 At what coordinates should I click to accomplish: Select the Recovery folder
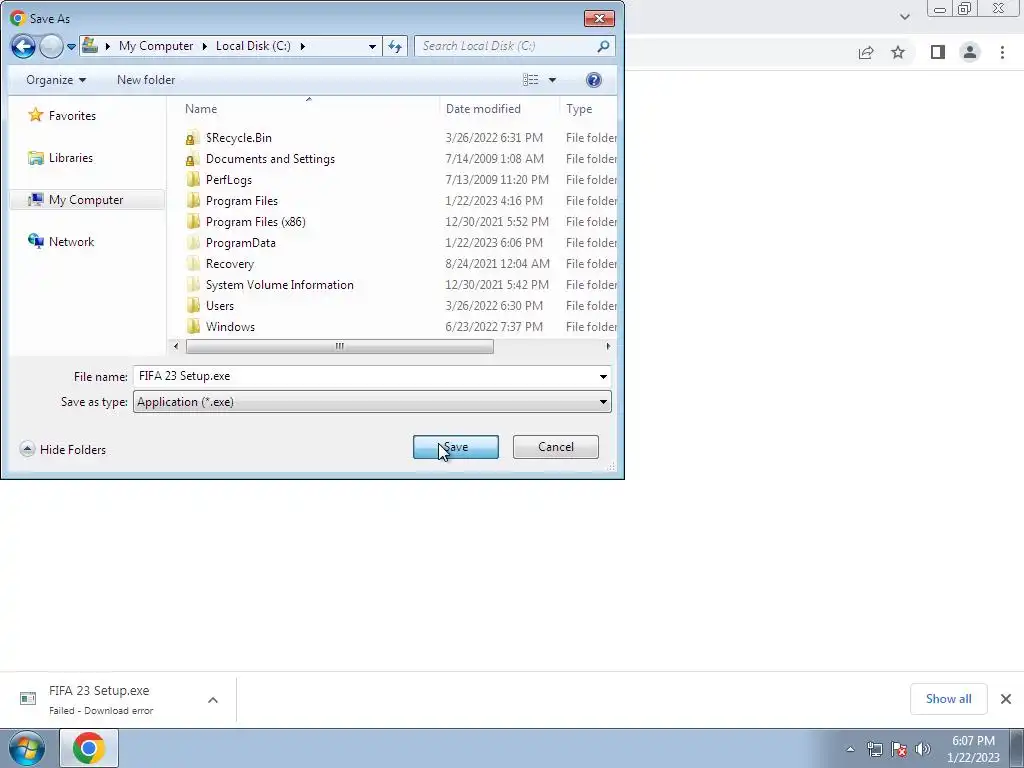click(229, 264)
